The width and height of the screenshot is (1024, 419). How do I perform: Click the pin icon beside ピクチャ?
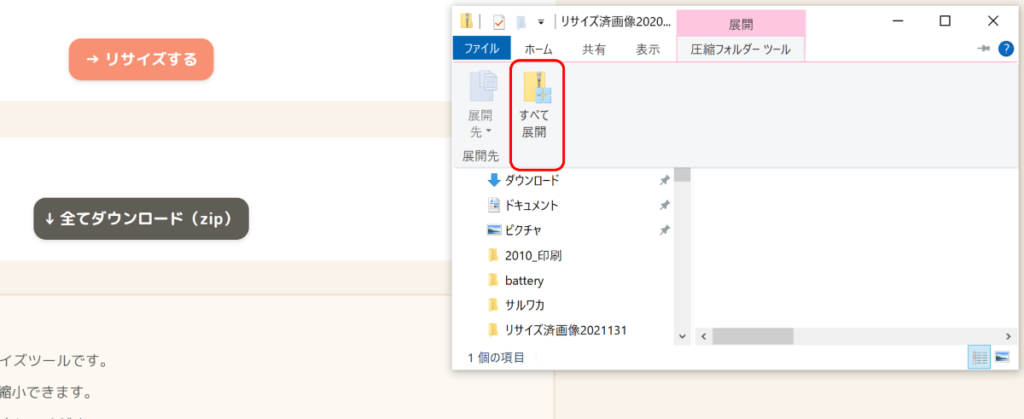[x=664, y=230]
